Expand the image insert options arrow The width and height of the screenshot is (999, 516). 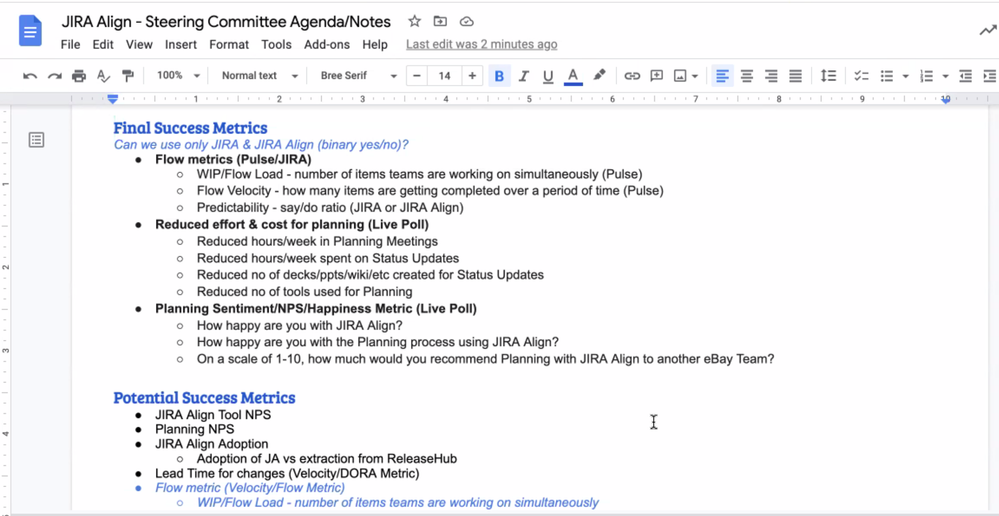pyautogui.click(x=694, y=76)
